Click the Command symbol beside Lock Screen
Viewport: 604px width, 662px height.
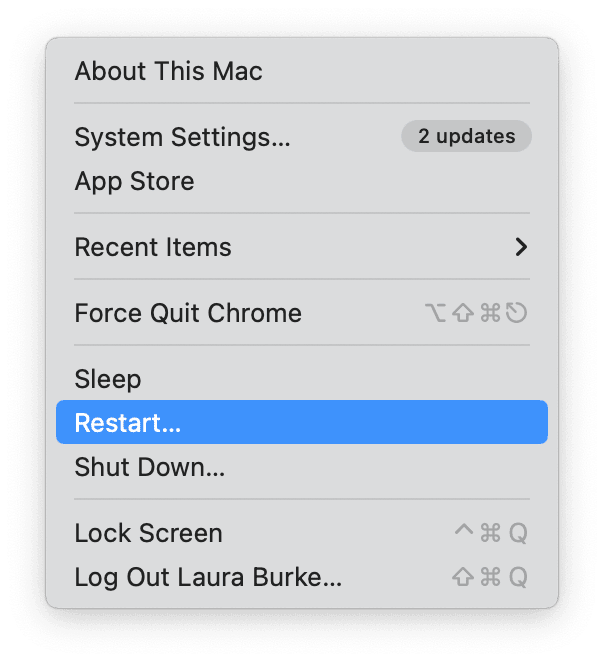point(490,534)
